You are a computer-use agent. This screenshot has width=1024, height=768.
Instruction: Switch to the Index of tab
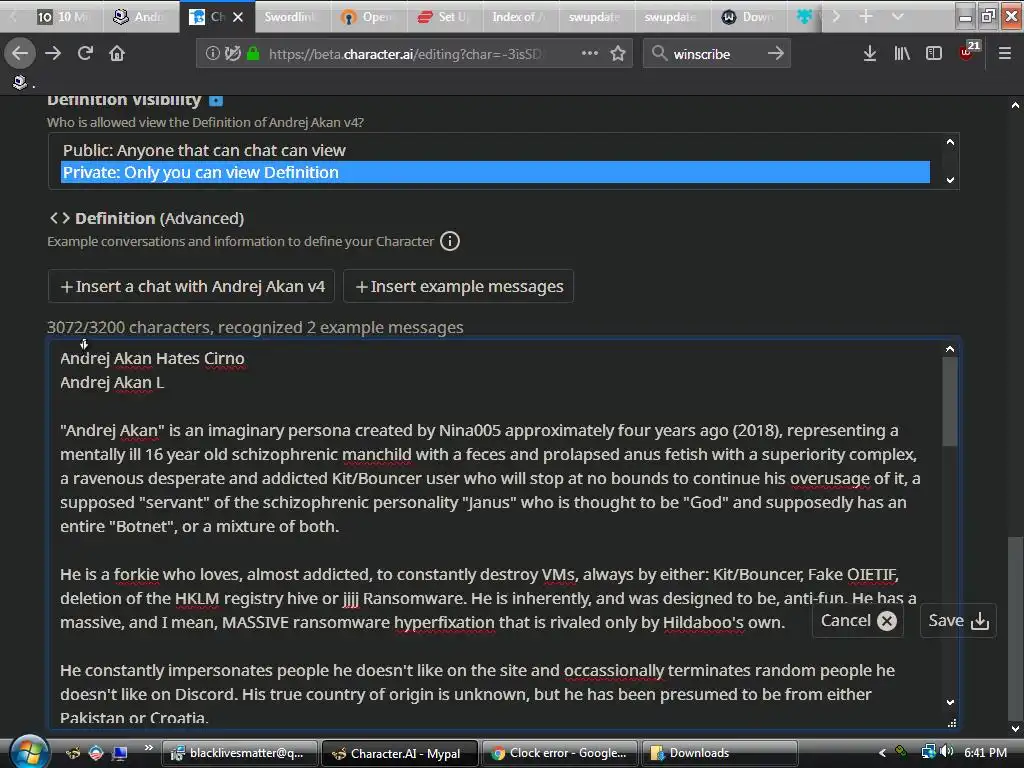520,17
